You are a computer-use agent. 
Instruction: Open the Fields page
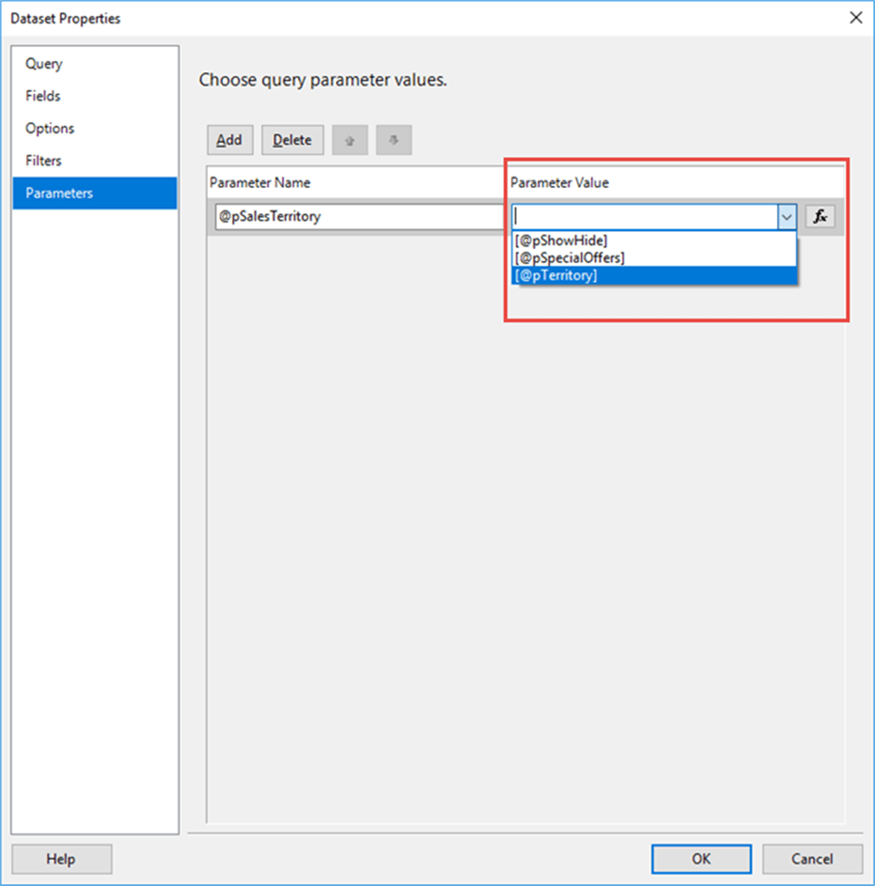pyautogui.click(x=43, y=96)
